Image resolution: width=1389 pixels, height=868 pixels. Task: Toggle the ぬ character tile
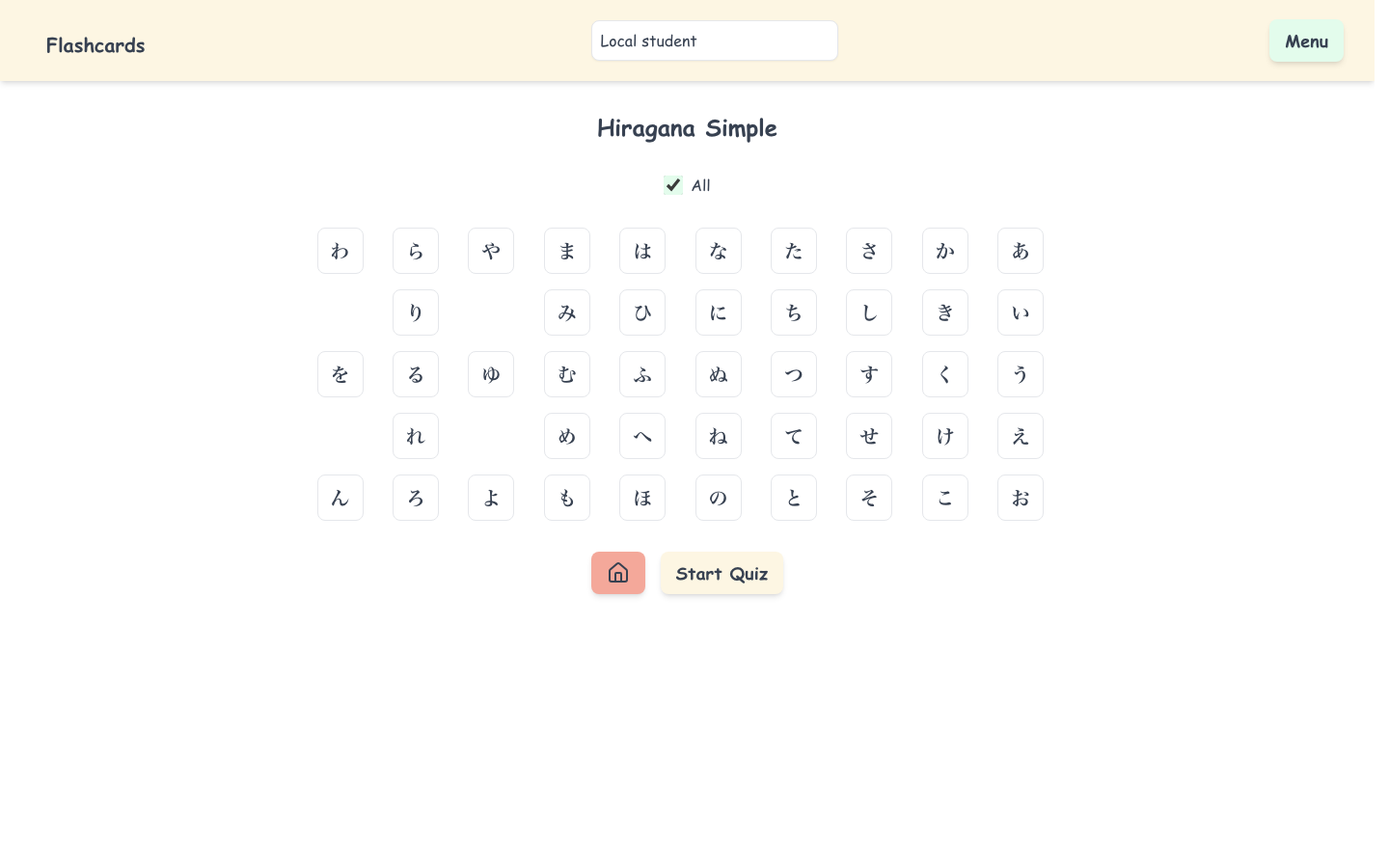[719, 374]
